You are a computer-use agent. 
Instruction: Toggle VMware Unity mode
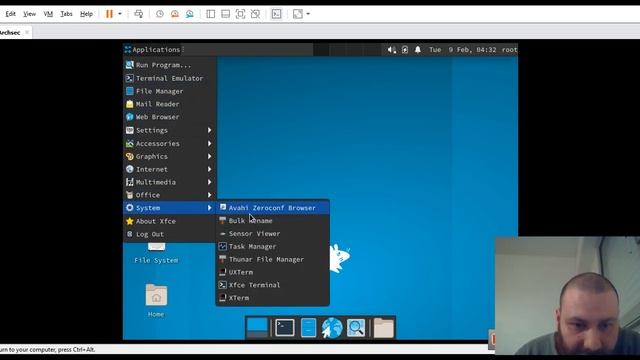256,14
